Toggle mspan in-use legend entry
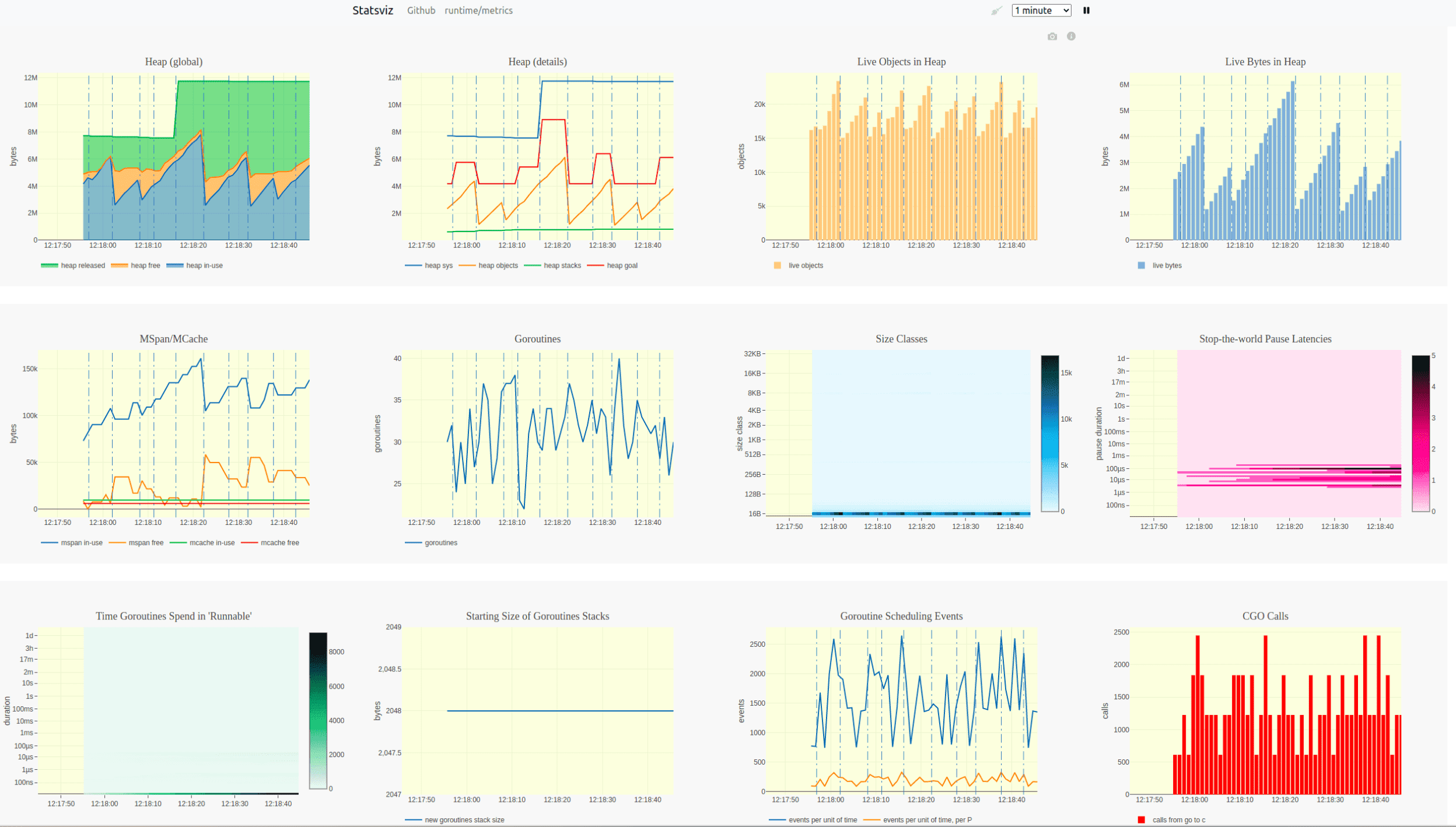The image size is (1456, 827). pyautogui.click(x=81, y=542)
